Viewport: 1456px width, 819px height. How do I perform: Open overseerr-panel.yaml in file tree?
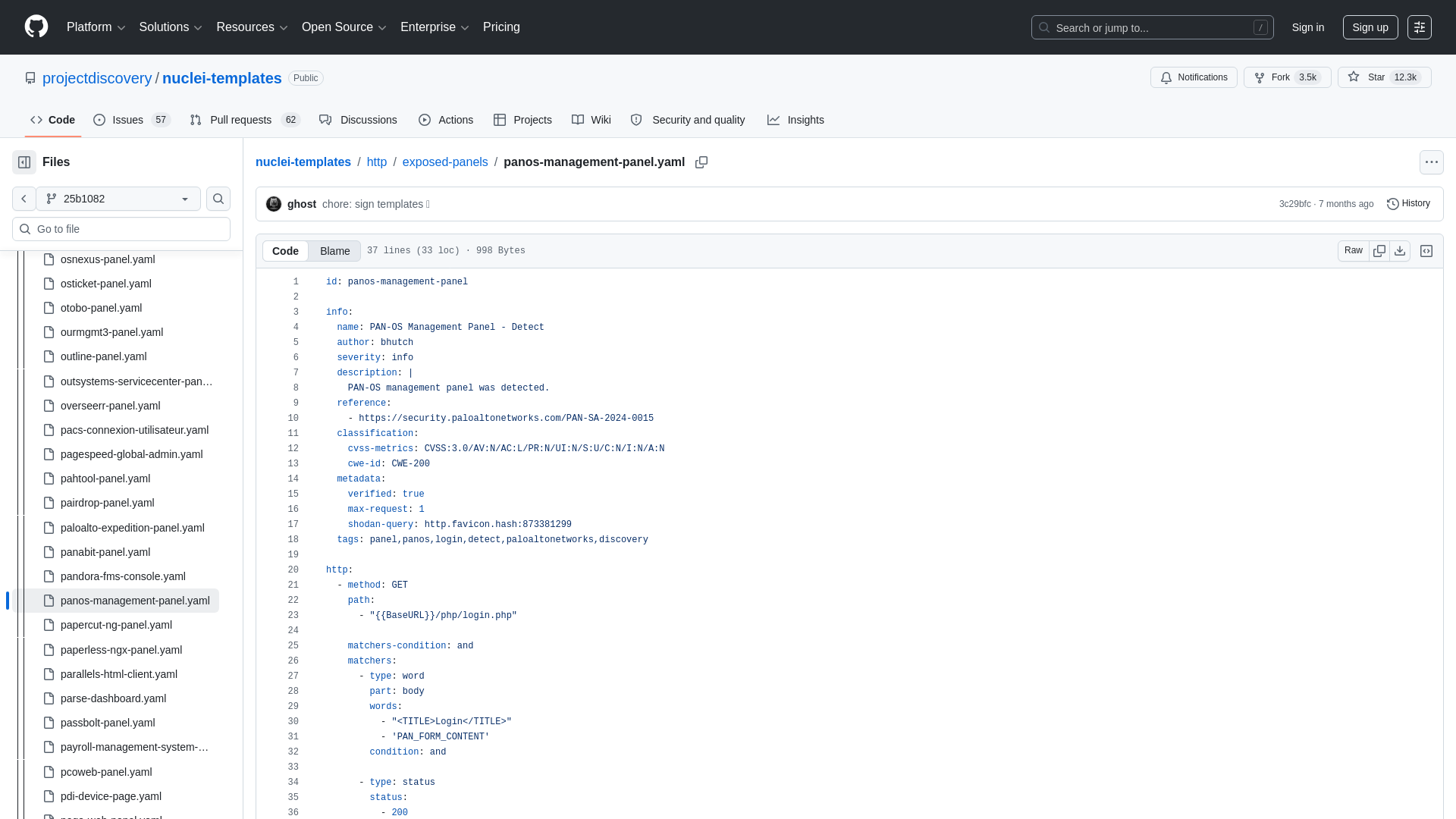(x=111, y=406)
